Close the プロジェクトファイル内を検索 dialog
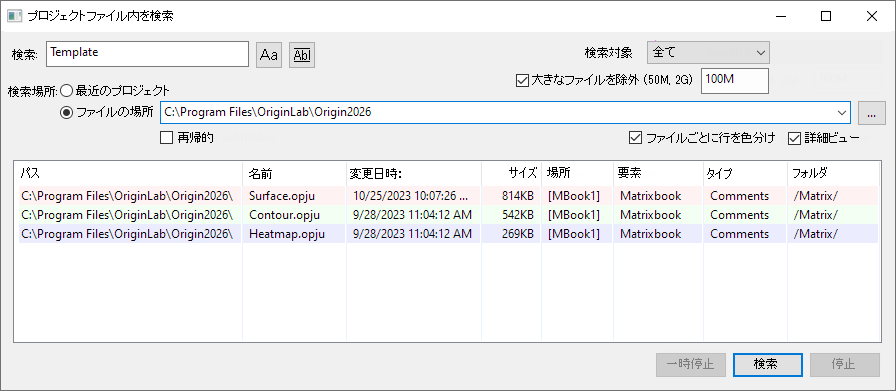Viewport: 896px width, 391px height. (871, 16)
